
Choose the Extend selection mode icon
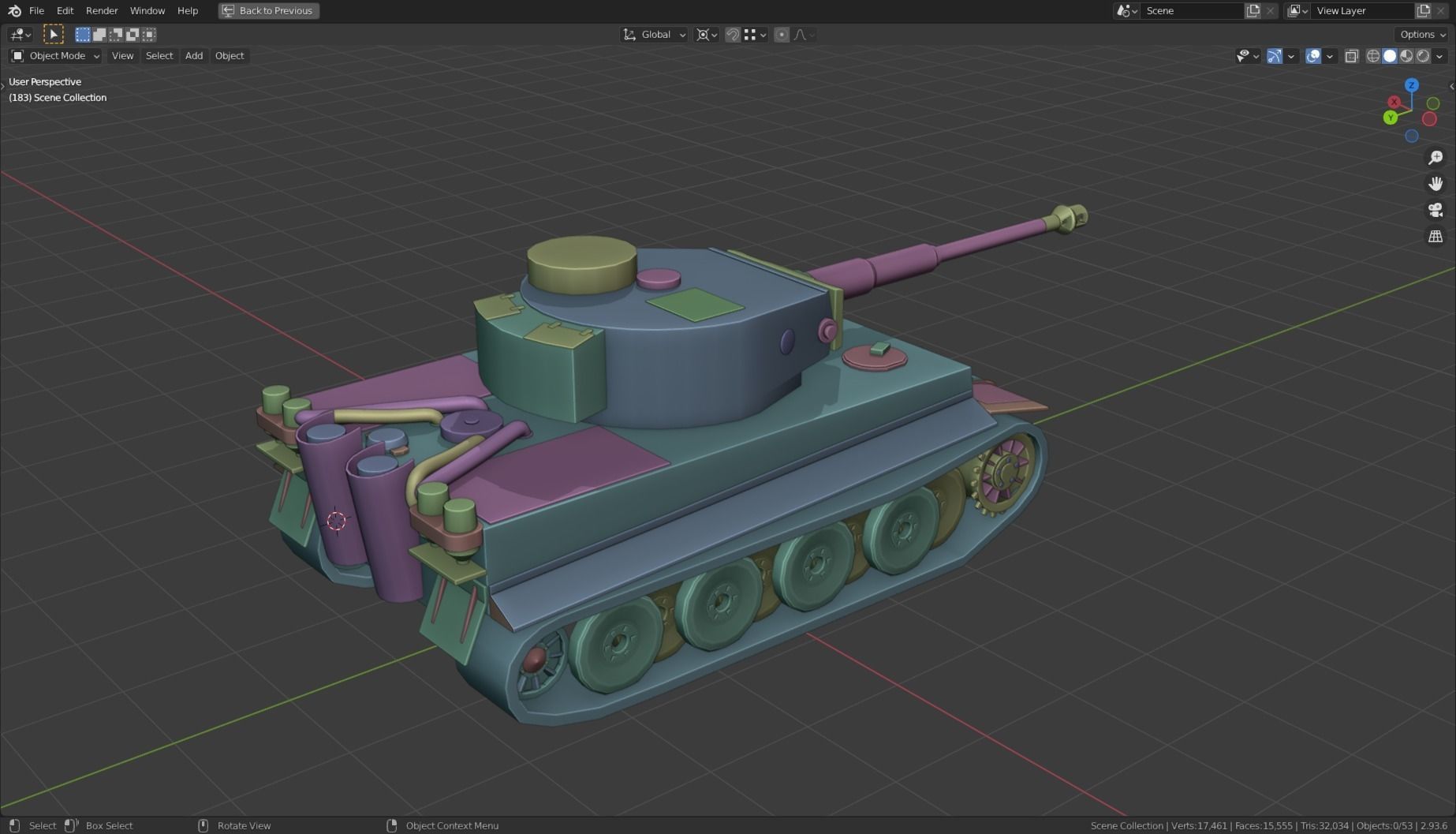pos(99,35)
